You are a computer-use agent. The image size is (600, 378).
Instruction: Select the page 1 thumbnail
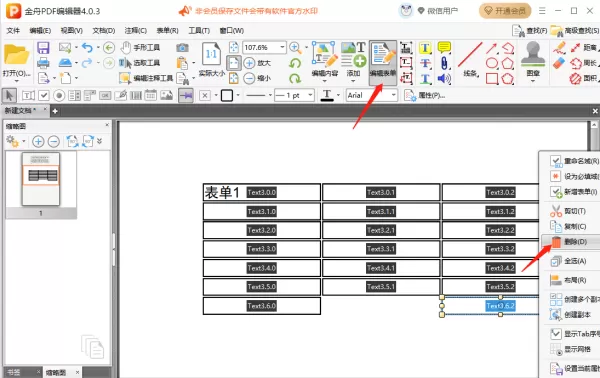[x=41, y=179]
